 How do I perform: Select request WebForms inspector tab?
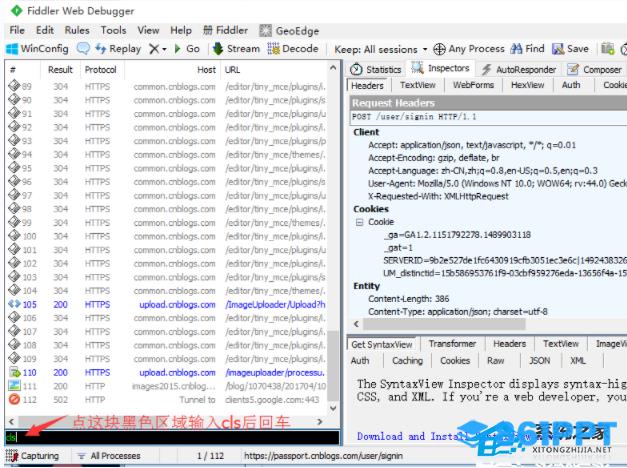473,85
